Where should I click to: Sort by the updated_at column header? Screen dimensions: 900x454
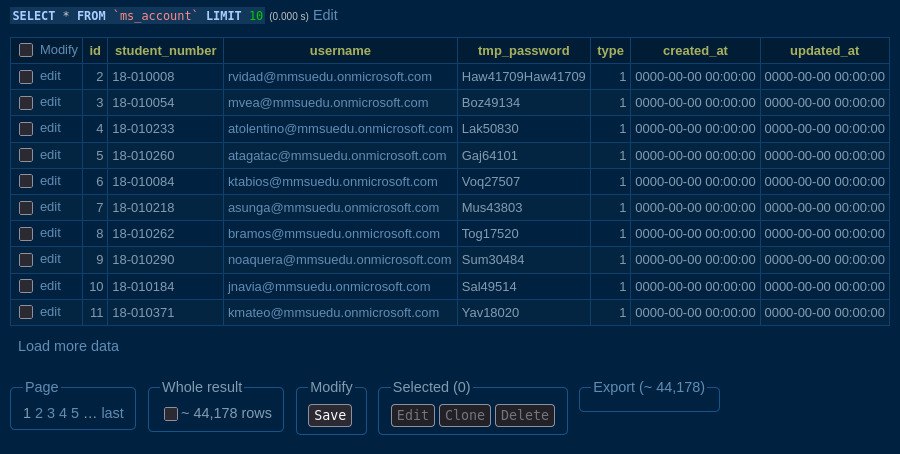pos(824,50)
